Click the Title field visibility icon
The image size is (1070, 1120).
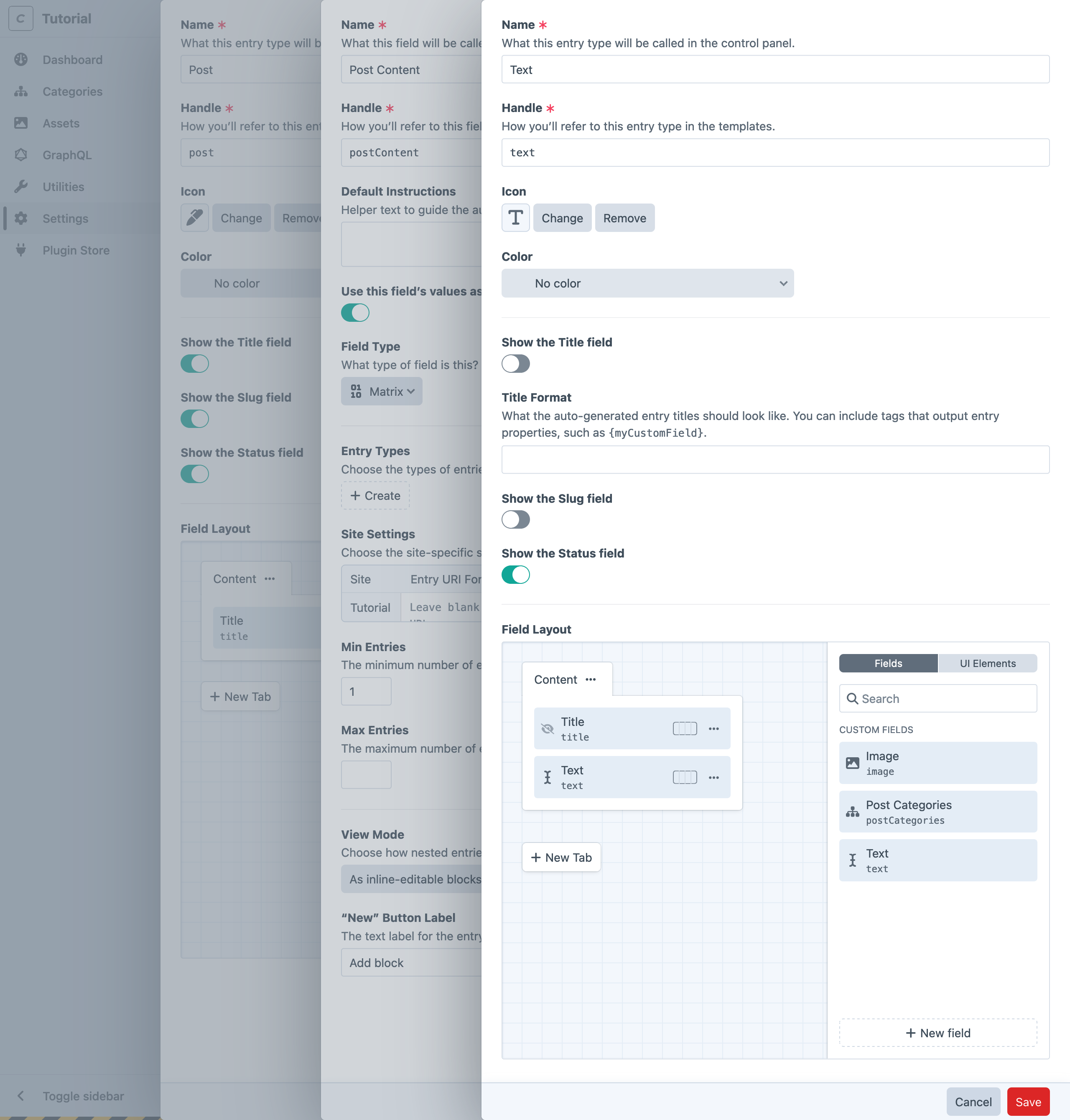pos(548,728)
